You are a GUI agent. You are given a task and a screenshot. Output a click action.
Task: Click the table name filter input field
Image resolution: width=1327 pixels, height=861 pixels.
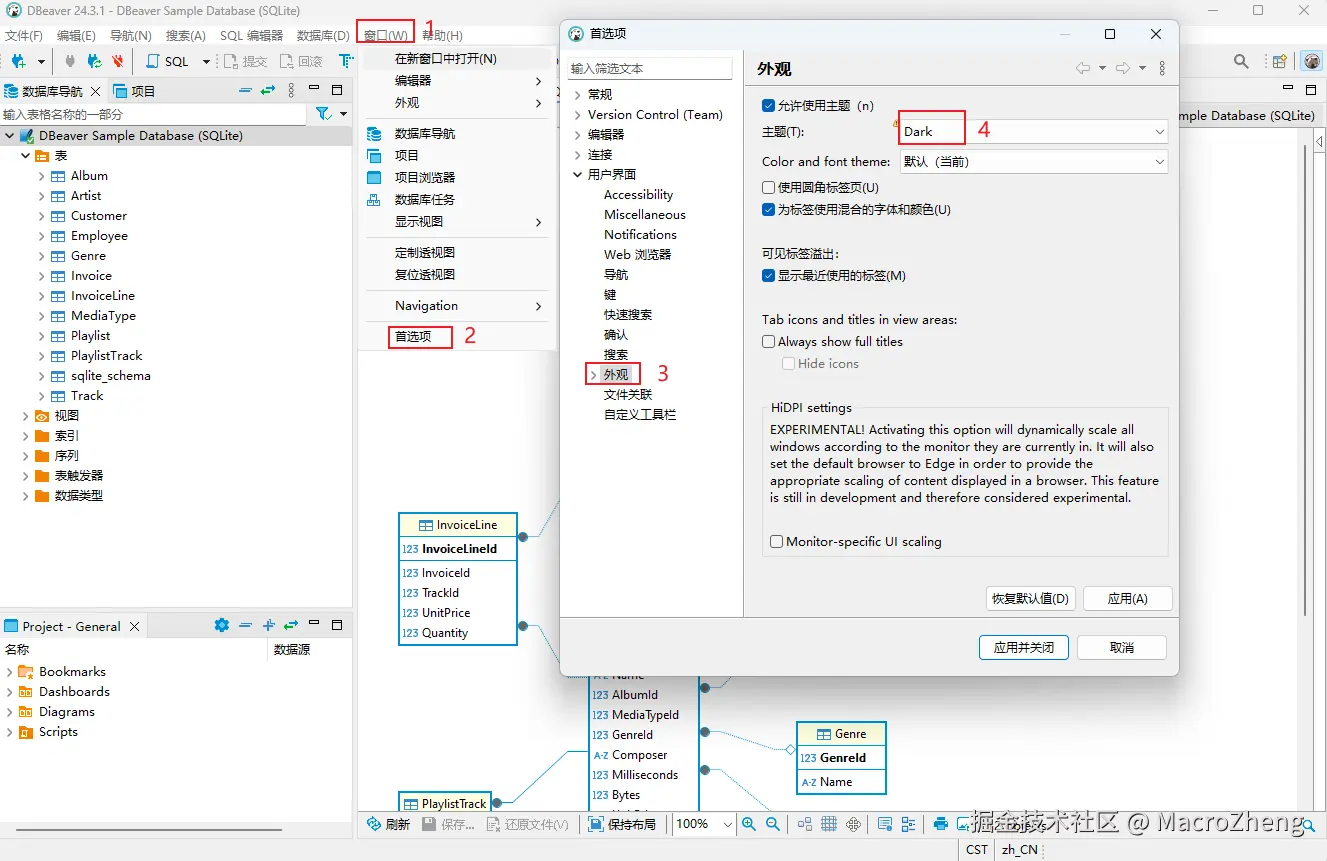coord(153,114)
